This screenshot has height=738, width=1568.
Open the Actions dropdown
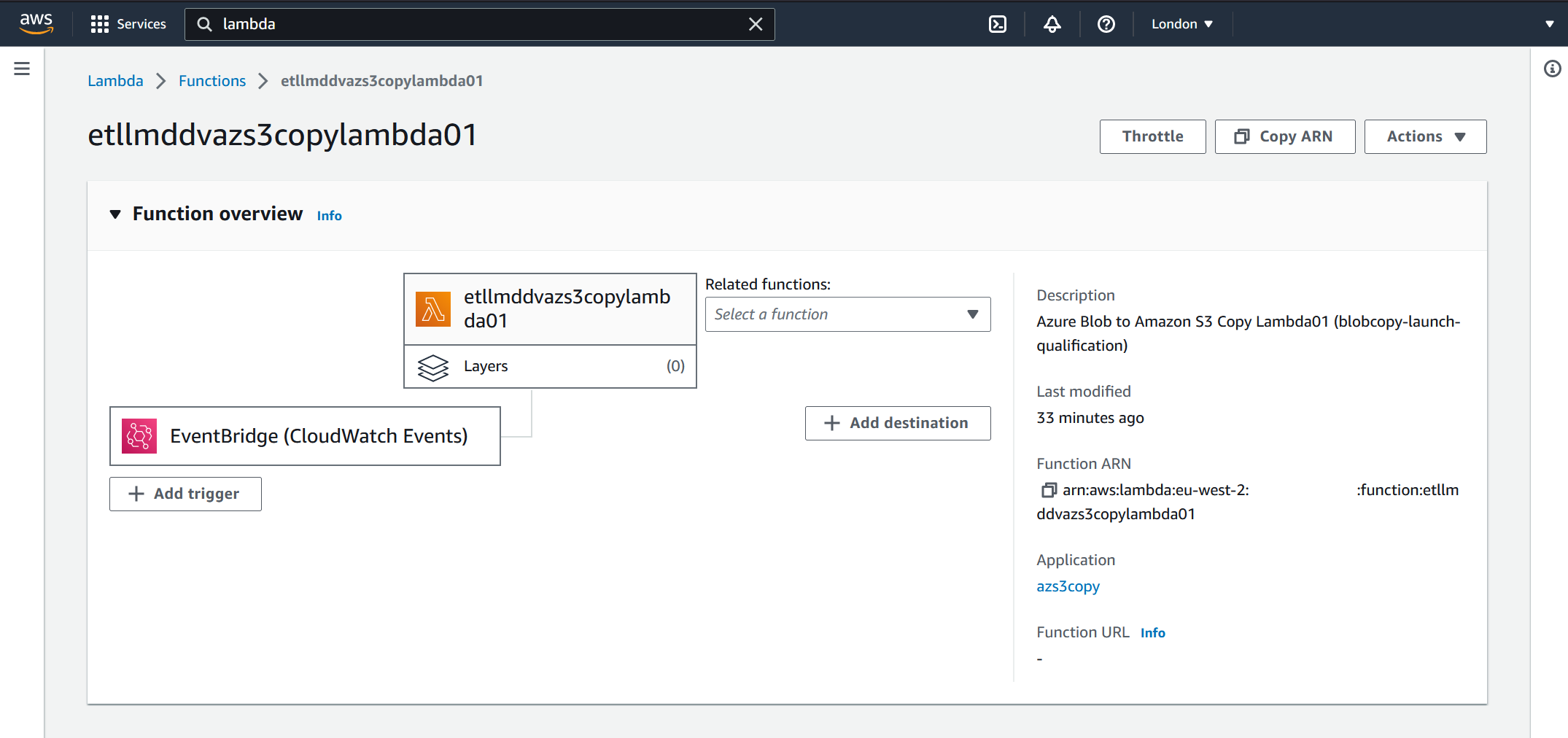click(x=1424, y=136)
